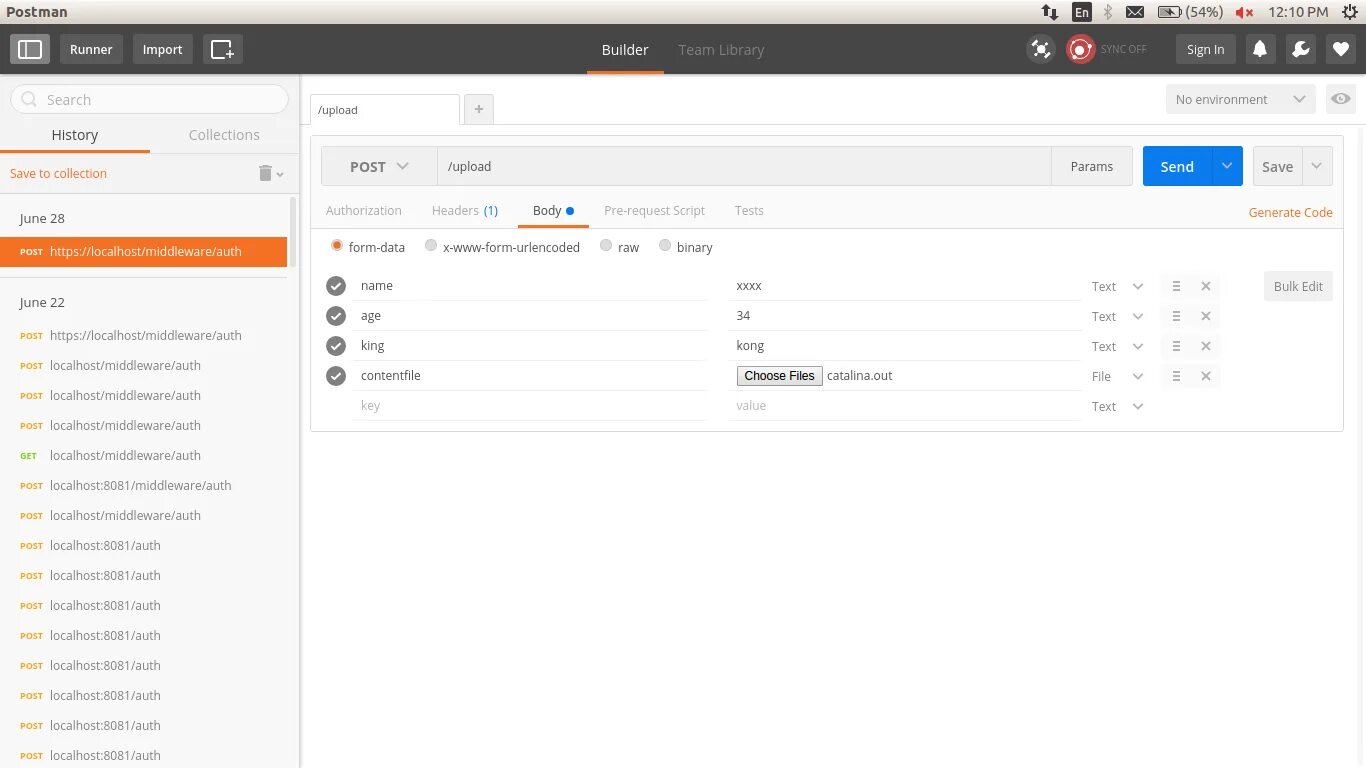Click the Import button
The width and height of the screenshot is (1366, 768).
162,49
